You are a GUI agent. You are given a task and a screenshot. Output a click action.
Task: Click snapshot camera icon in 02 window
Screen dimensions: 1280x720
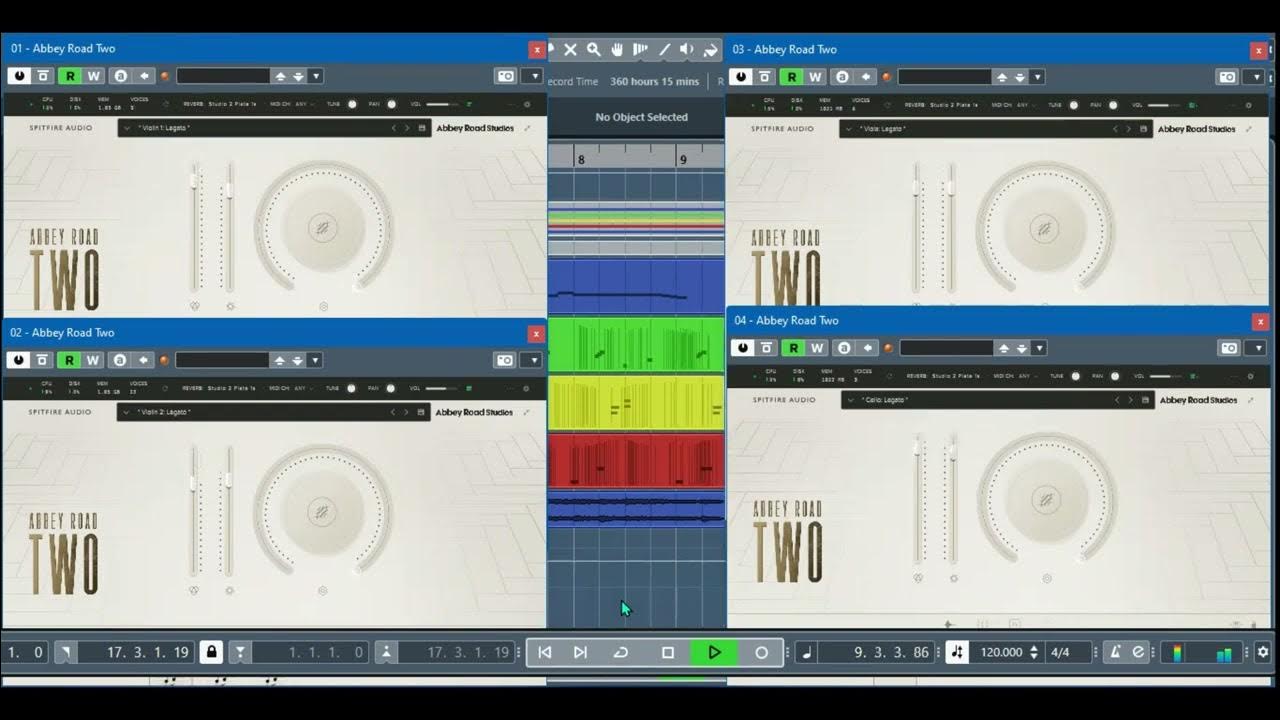tap(505, 360)
